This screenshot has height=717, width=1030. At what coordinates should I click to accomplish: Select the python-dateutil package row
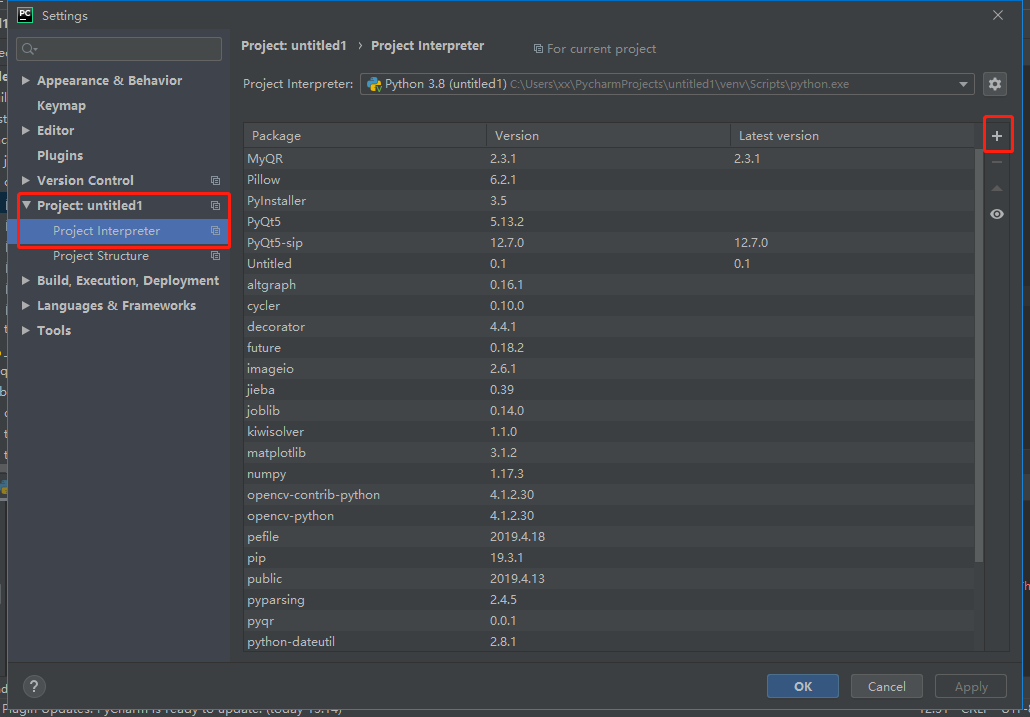point(609,641)
